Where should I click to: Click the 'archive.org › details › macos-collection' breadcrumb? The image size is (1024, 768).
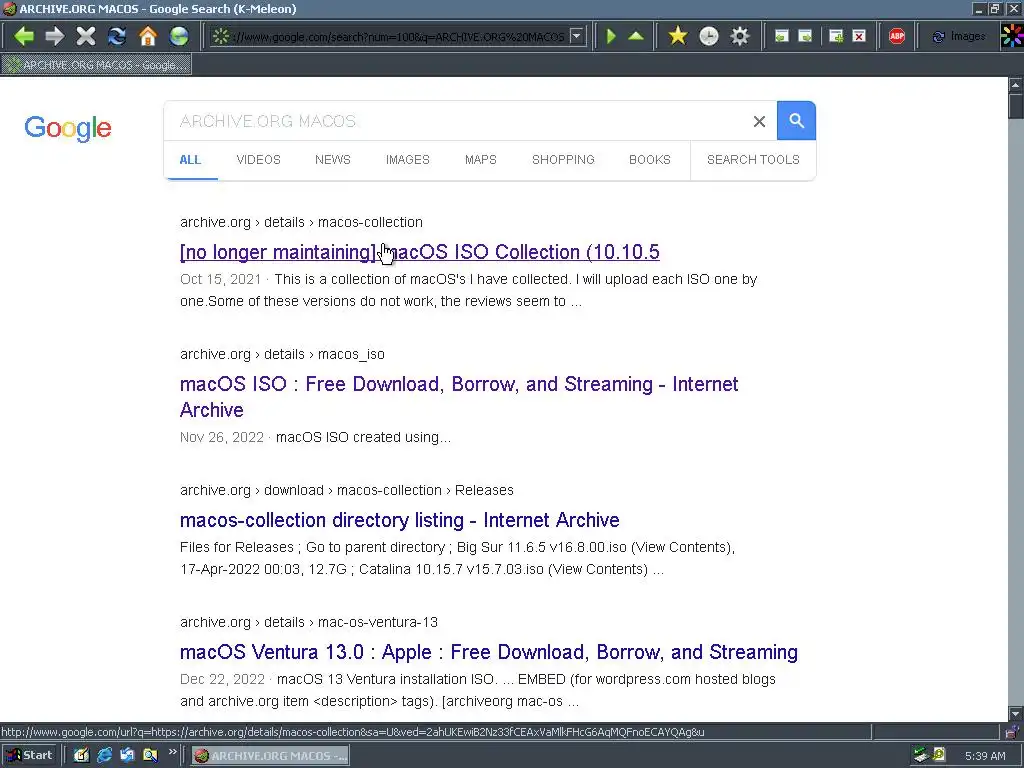click(301, 222)
